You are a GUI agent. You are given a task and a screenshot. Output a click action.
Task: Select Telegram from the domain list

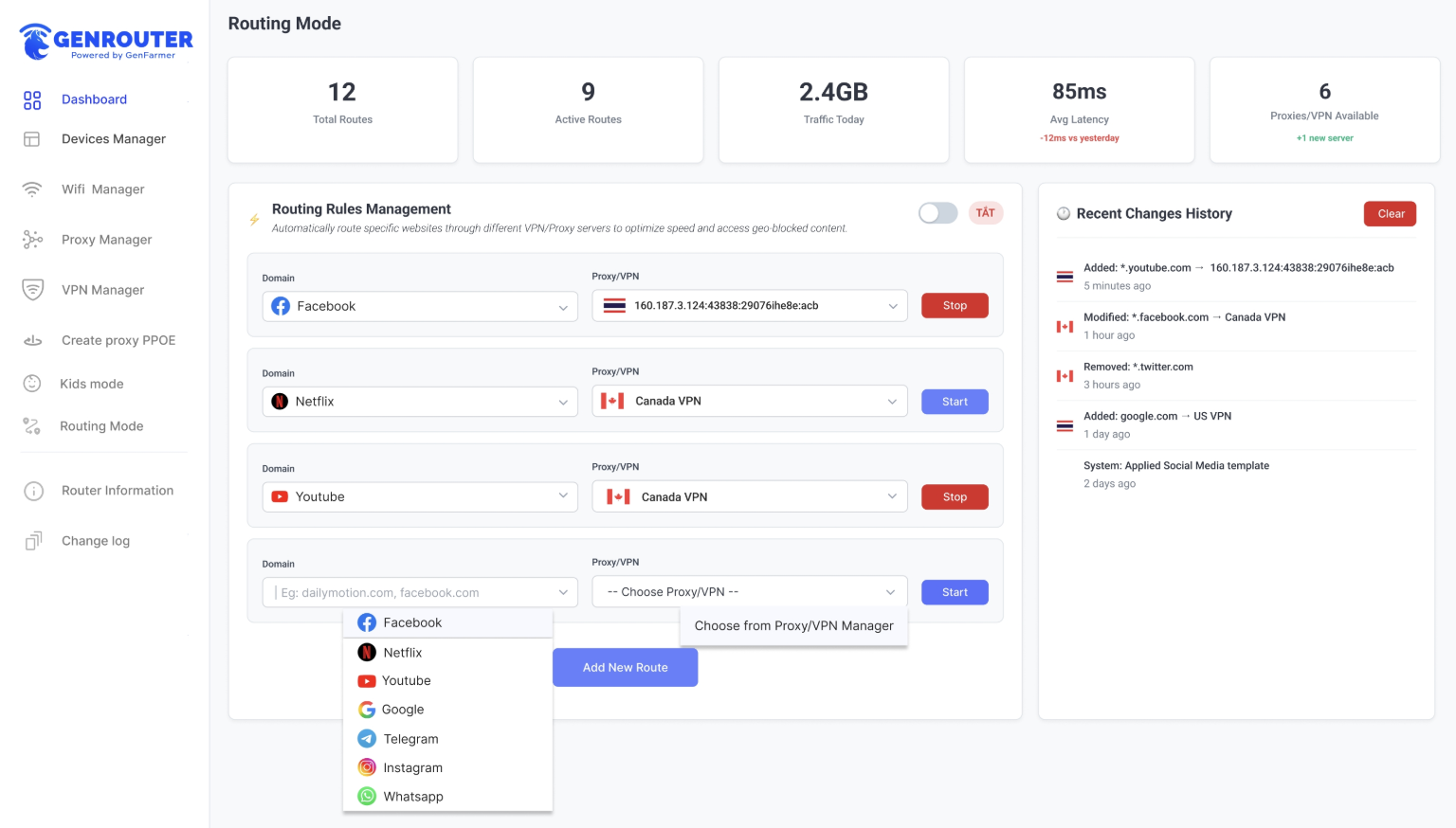(x=447, y=739)
